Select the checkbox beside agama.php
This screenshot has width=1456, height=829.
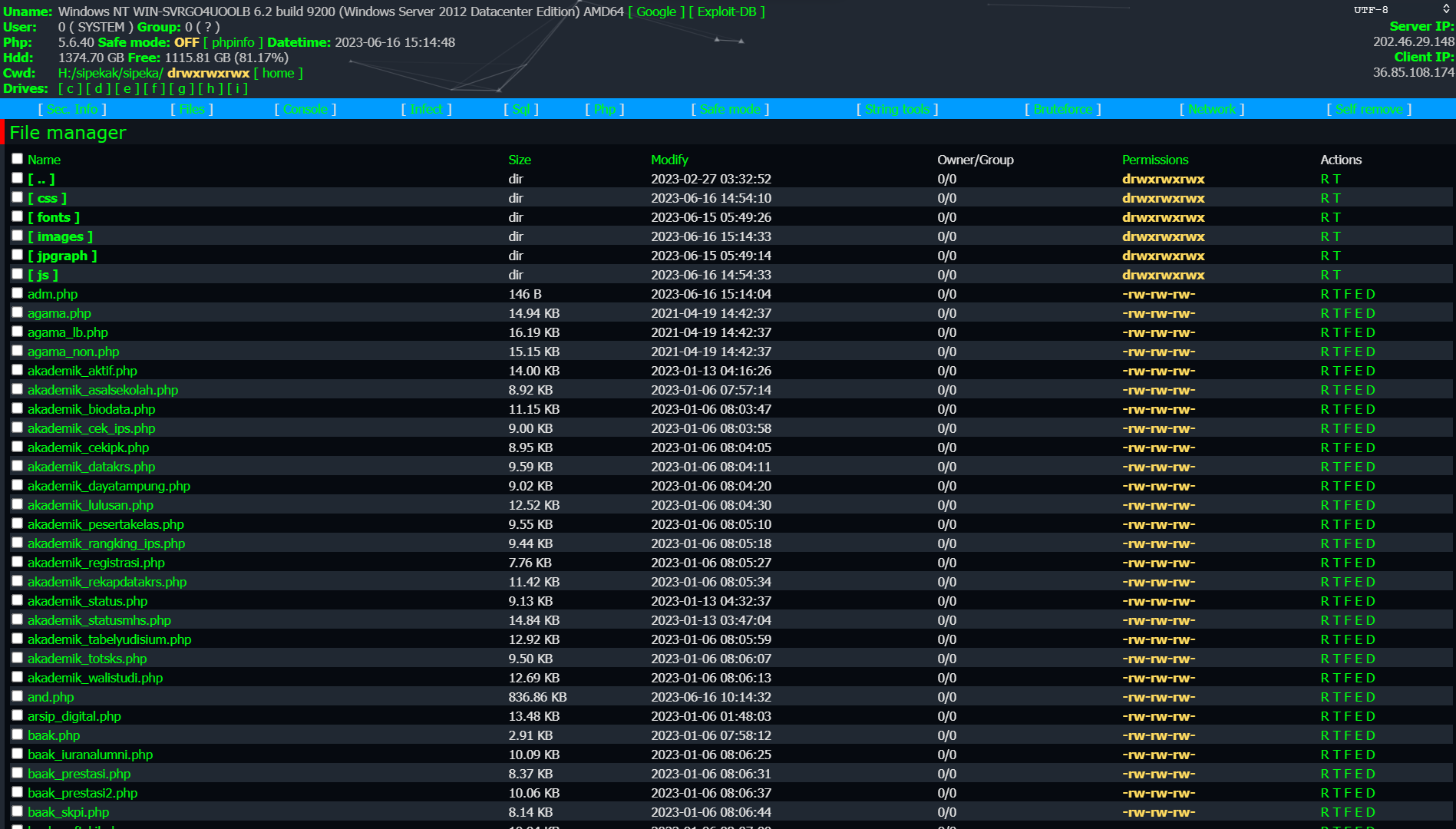click(17, 312)
